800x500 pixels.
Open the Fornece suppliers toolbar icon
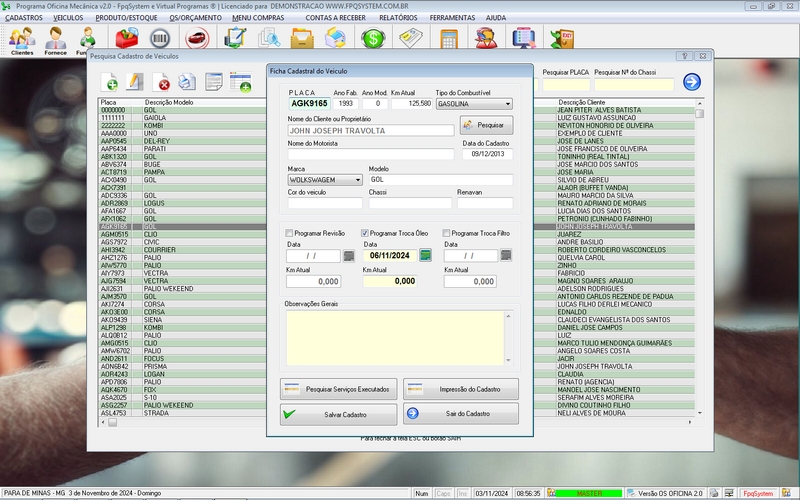pos(54,40)
